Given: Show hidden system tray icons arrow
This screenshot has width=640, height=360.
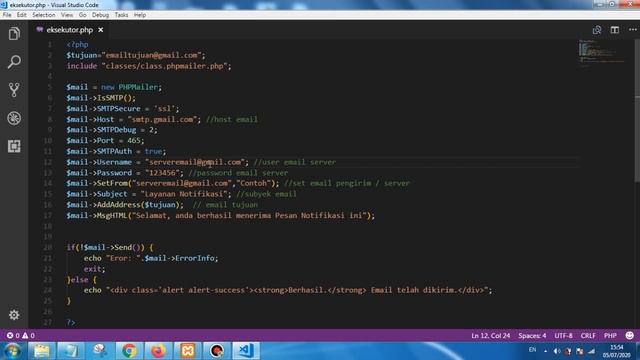Looking at the screenshot, I should click(545, 351).
